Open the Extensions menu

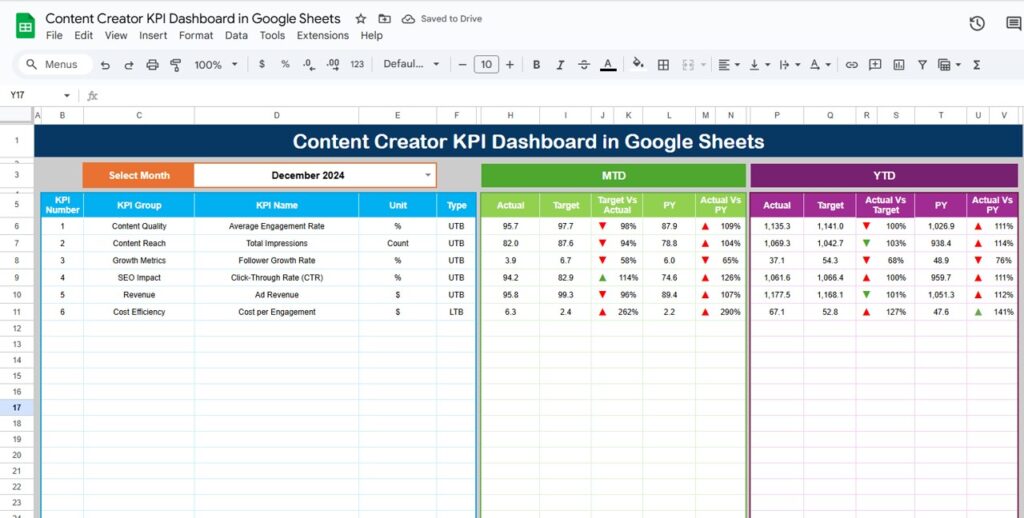[x=323, y=35]
